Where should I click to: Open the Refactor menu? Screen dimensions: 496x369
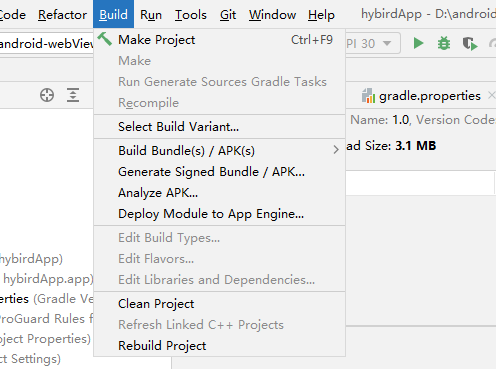(x=62, y=15)
